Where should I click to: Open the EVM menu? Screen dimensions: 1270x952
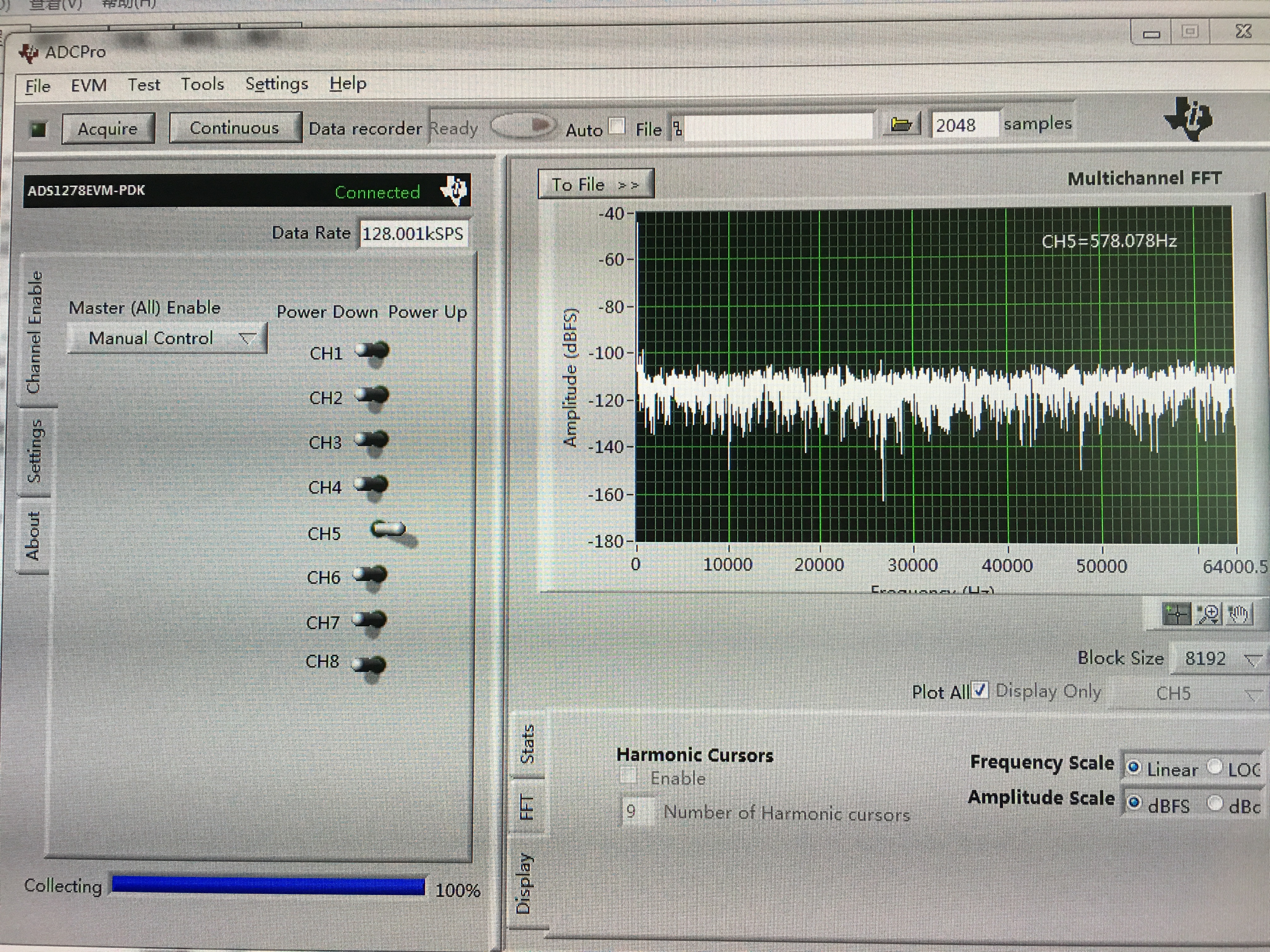pyautogui.click(x=89, y=86)
